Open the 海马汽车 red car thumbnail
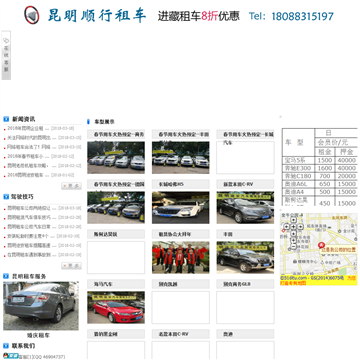The height and width of the screenshot is (360, 360). point(116,307)
